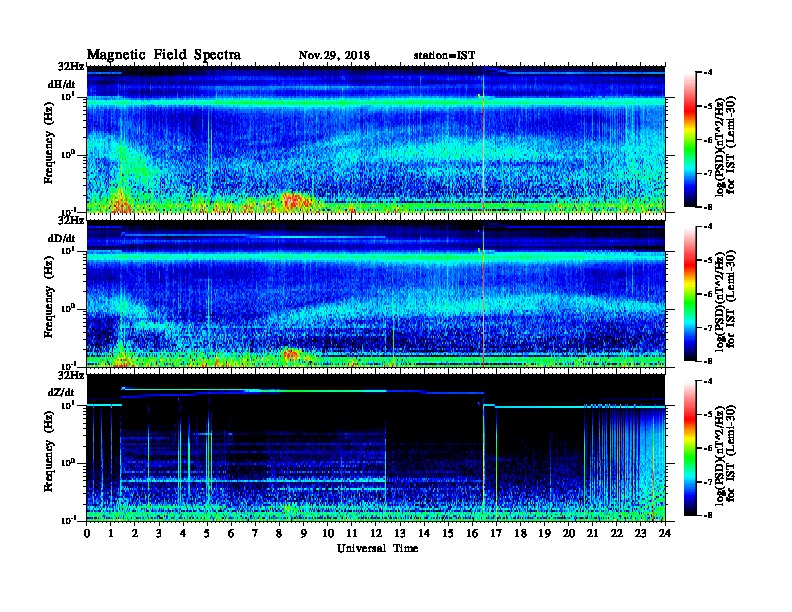Click the dH/dt panel label

pyautogui.click(x=62, y=84)
